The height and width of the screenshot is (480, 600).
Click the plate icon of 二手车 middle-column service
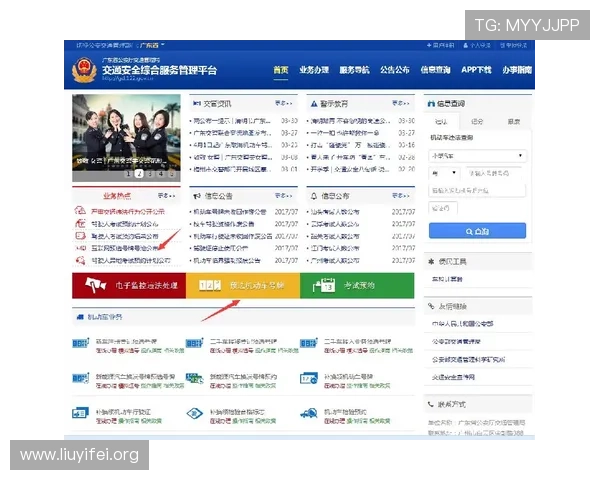coord(194,343)
